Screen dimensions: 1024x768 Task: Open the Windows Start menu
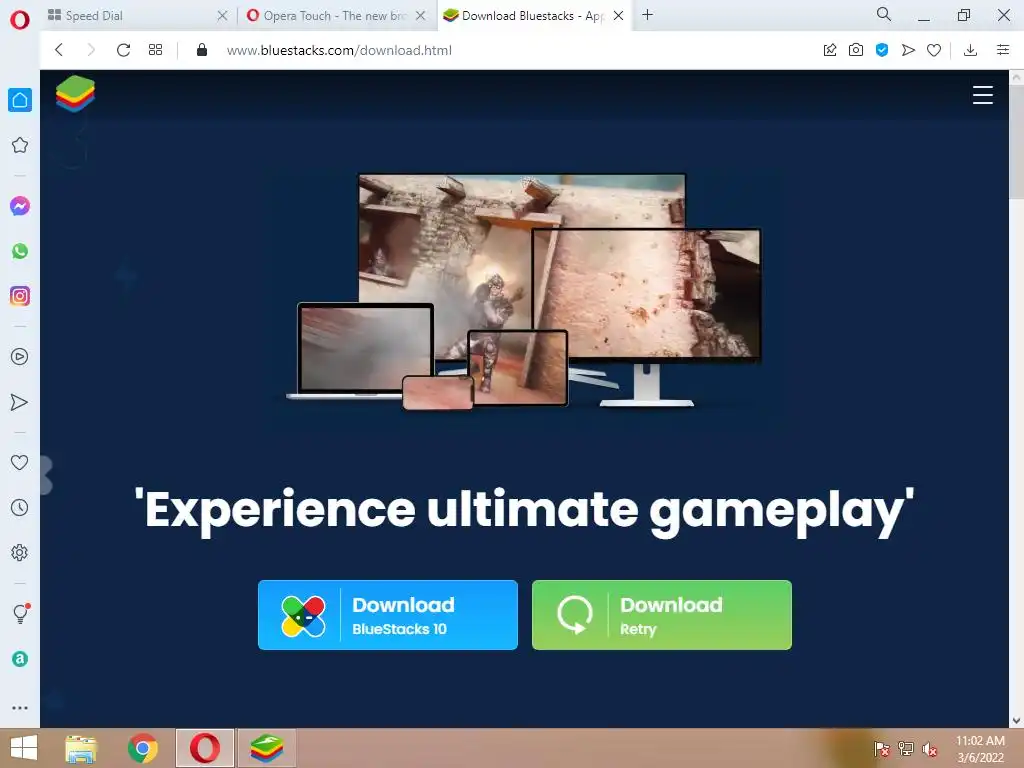coord(24,748)
